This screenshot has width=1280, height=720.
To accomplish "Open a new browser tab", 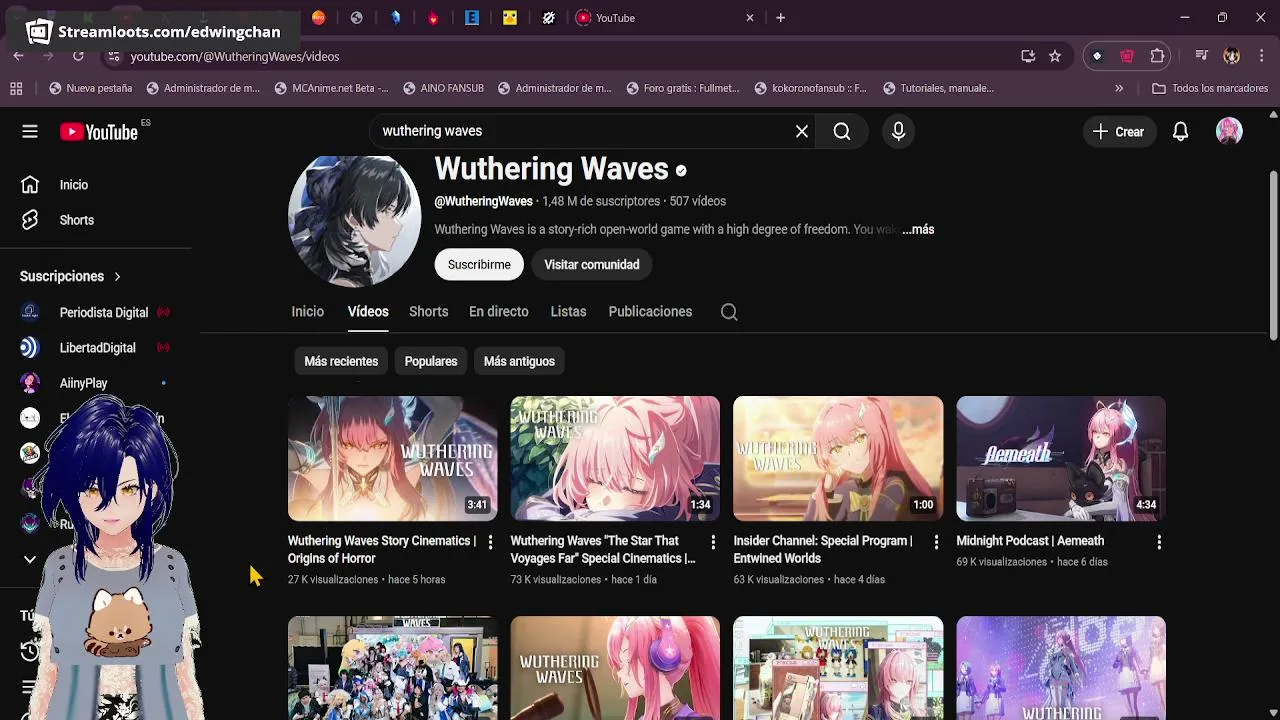I will [781, 17].
